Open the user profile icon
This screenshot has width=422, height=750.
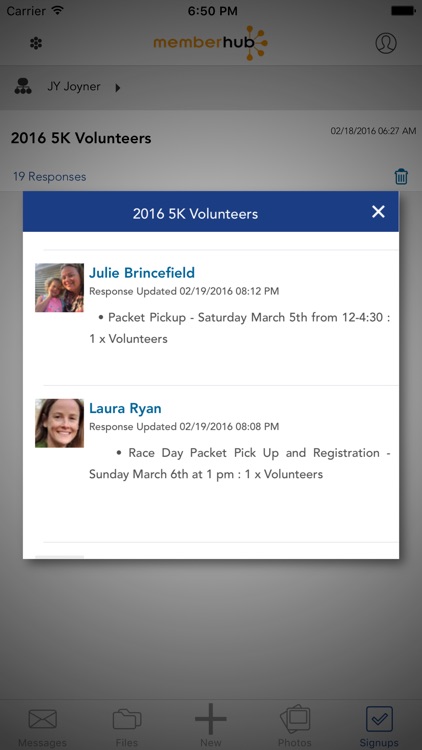click(386, 43)
